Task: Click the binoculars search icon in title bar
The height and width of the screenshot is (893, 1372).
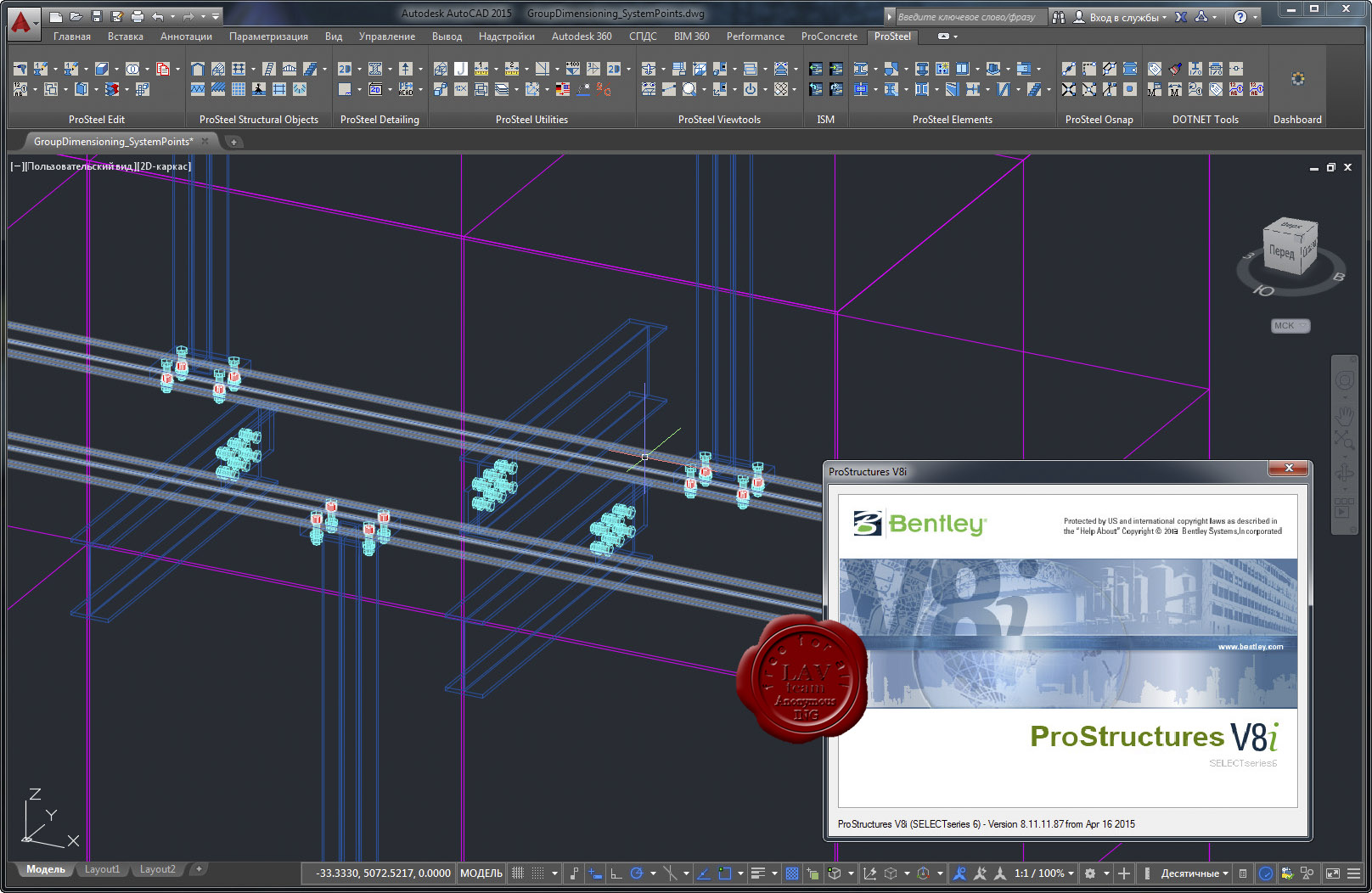Action: [x=1059, y=17]
